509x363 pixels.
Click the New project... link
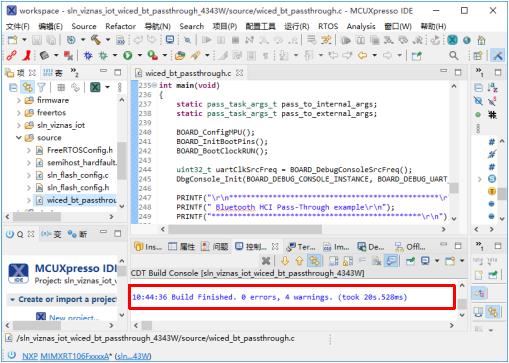[74, 318]
